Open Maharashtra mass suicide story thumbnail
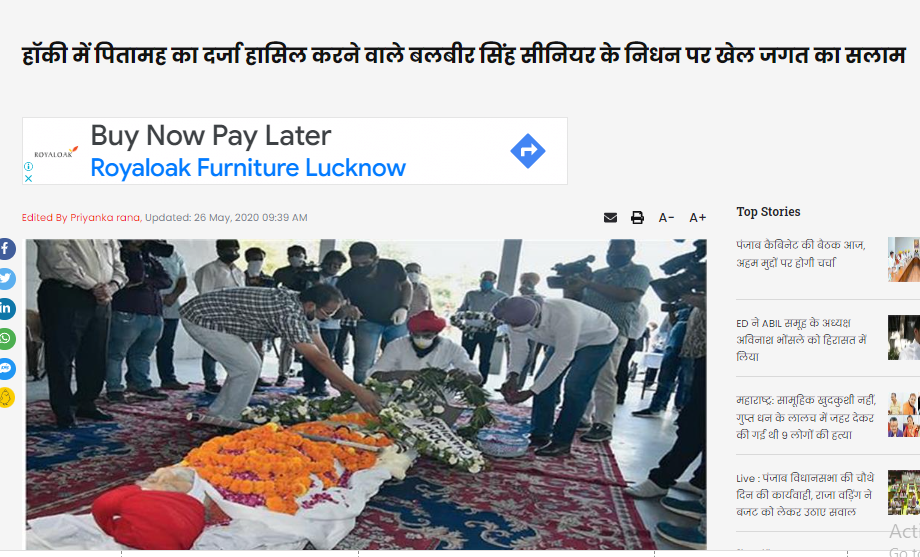 (x=904, y=415)
